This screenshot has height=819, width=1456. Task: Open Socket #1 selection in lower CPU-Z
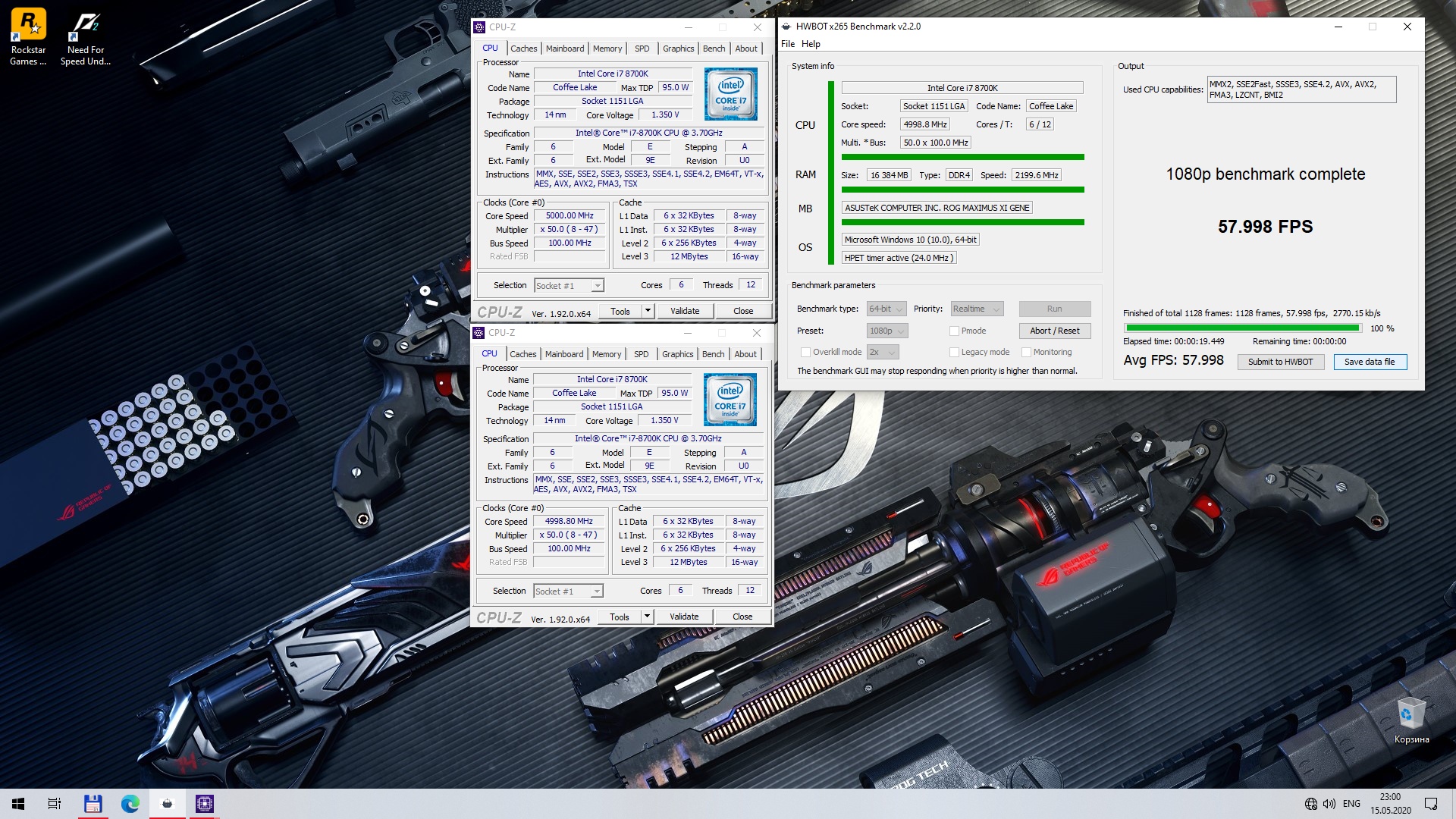[x=568, y=591]
